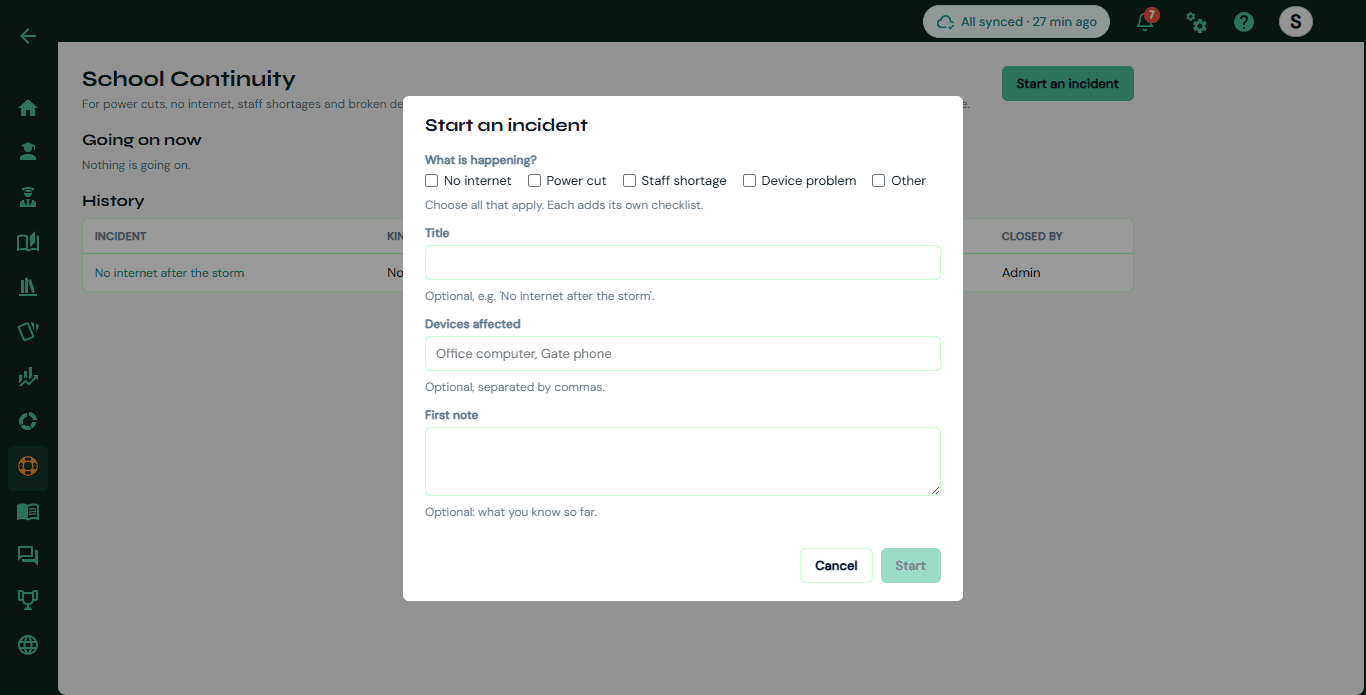Click the 'School Continuity' page heading
The width and height of the screenshot is (1366, 695).
(x=189, y=79)
